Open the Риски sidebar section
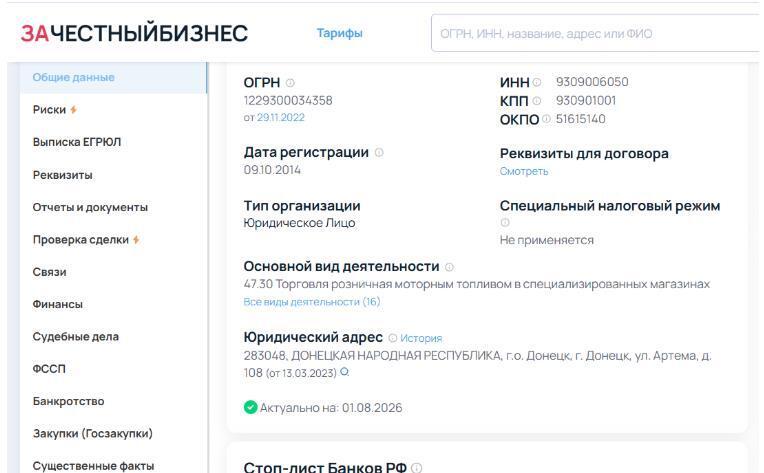Screen dimensions: 764x473 pyautogui.click(x=49, y=110)
